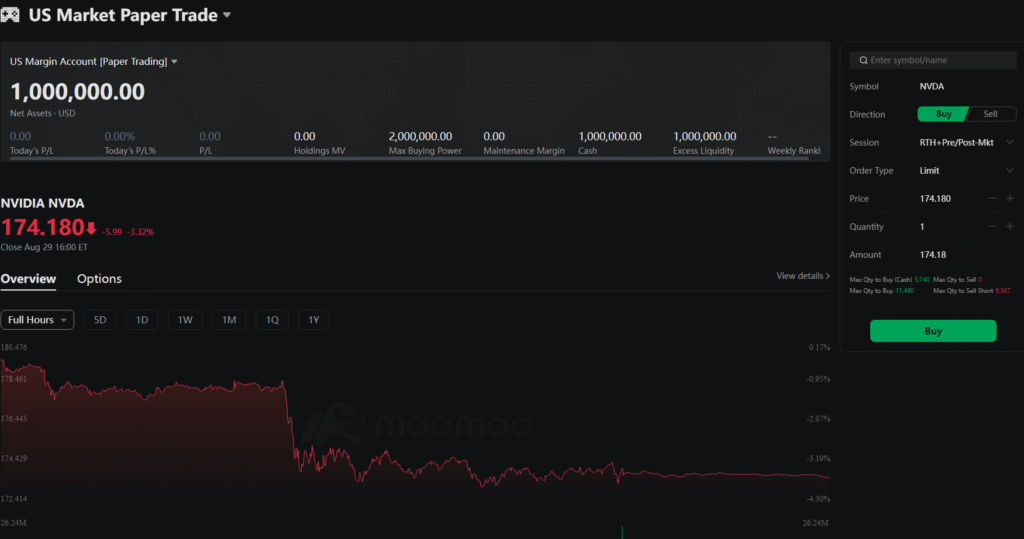Select the 1W chart range
1024x539 pixels.
click(185, 319)
